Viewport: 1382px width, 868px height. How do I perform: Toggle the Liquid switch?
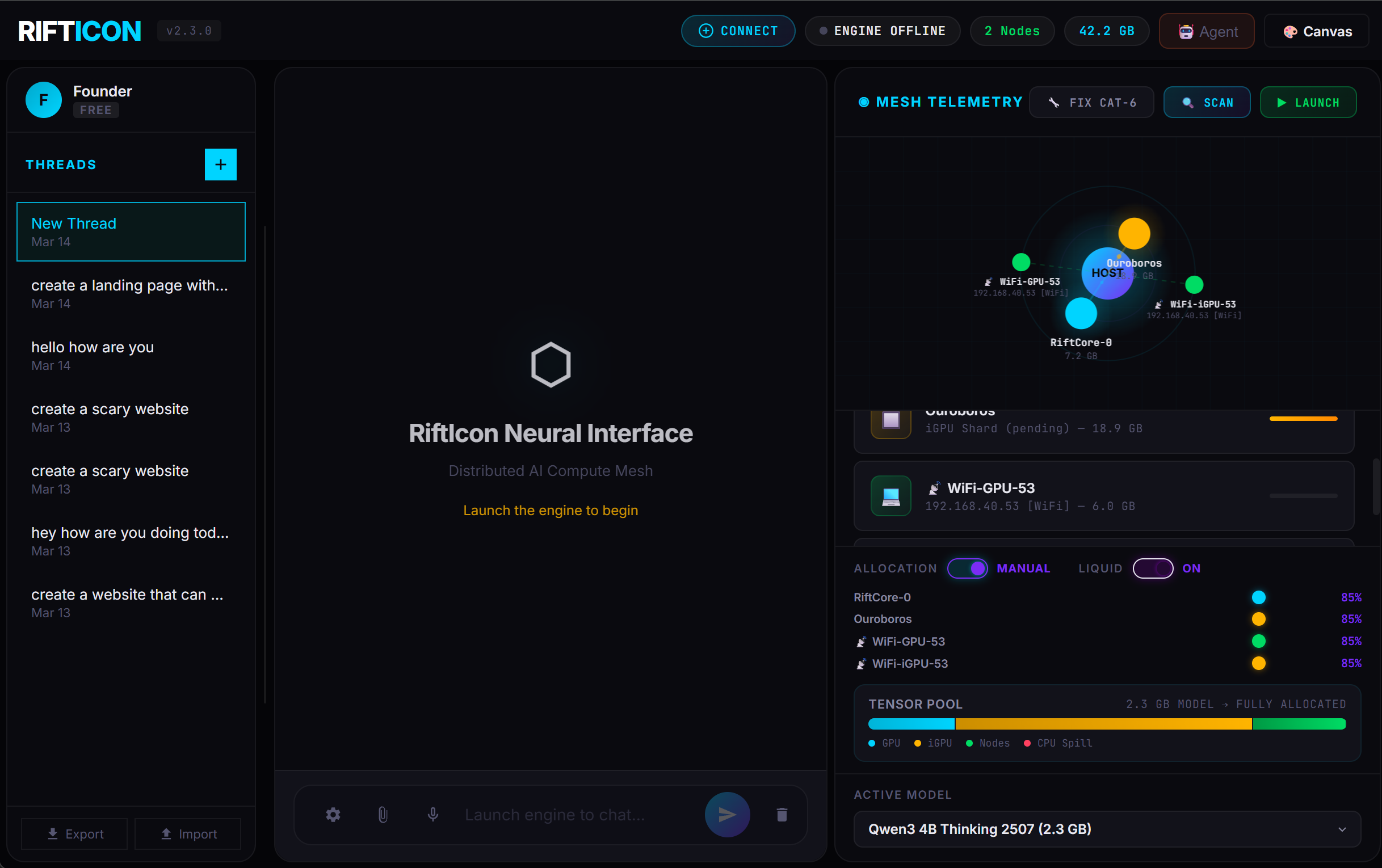click(x=1153, y=568)
